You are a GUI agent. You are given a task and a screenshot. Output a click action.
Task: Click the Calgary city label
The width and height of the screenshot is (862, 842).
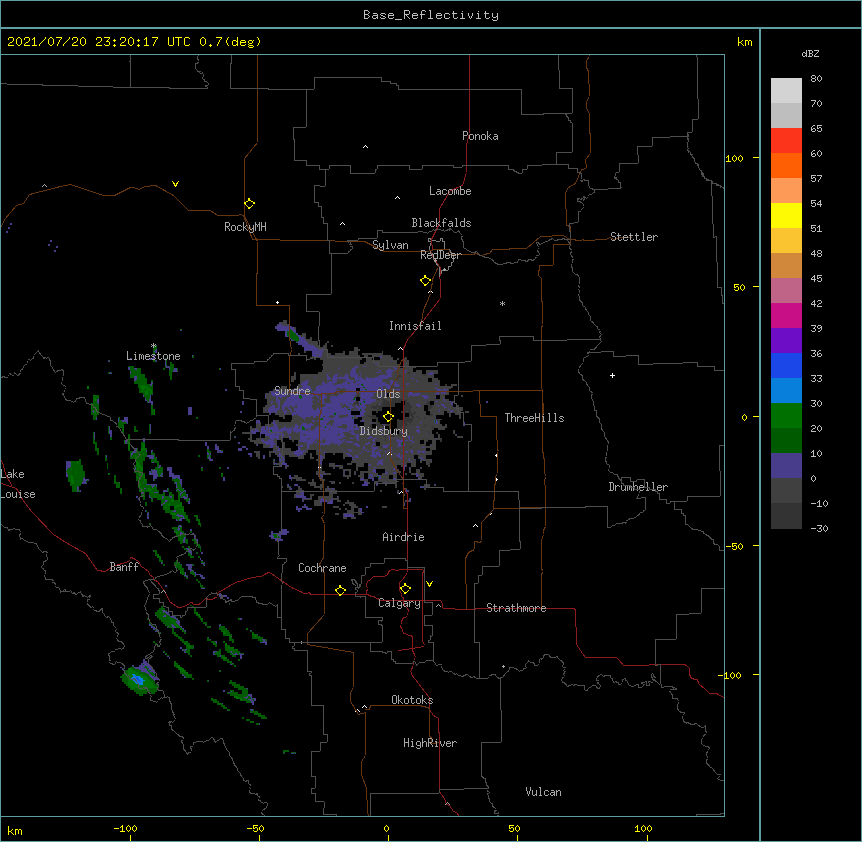point(399,603)
